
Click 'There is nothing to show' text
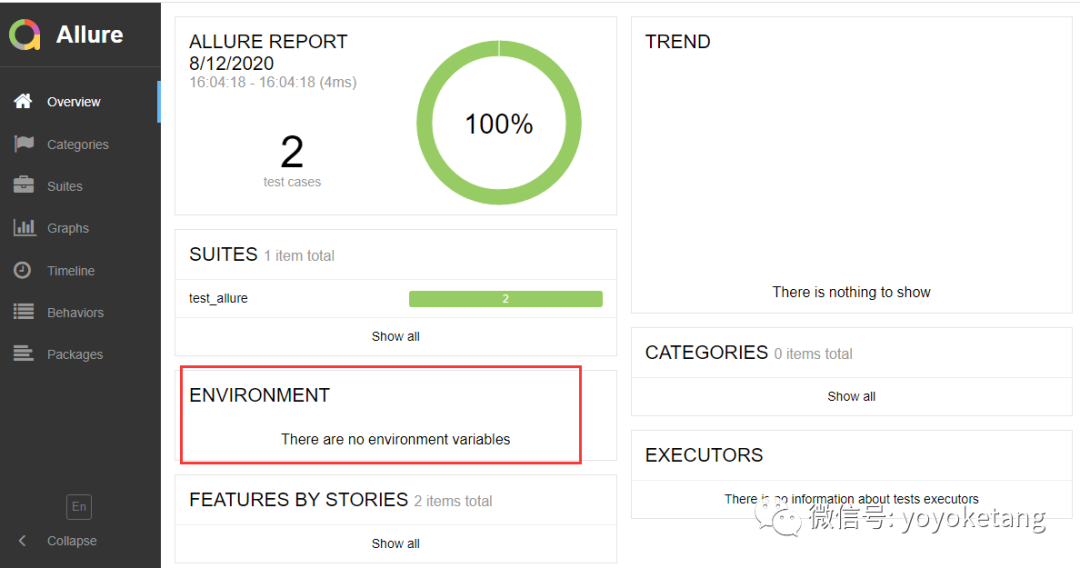[x=851, y=292]
